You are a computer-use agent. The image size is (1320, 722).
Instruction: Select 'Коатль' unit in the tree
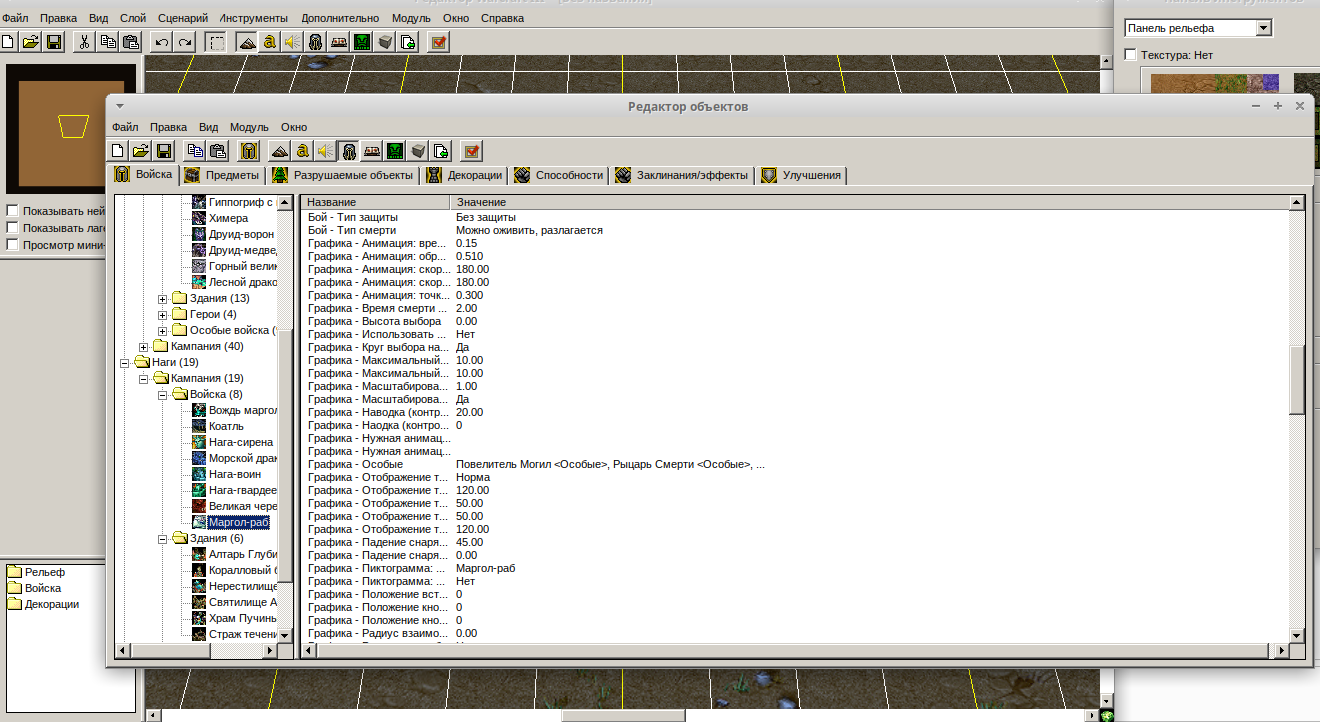[226, 427]
